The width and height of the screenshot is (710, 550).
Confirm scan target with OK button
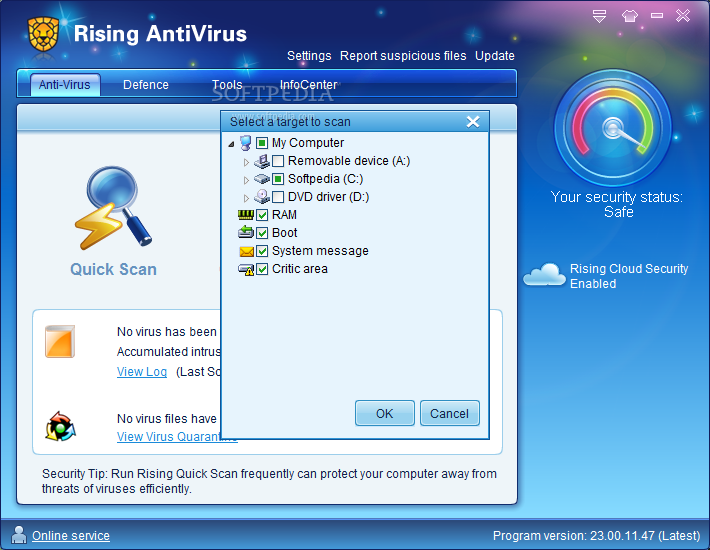(384, 413)
